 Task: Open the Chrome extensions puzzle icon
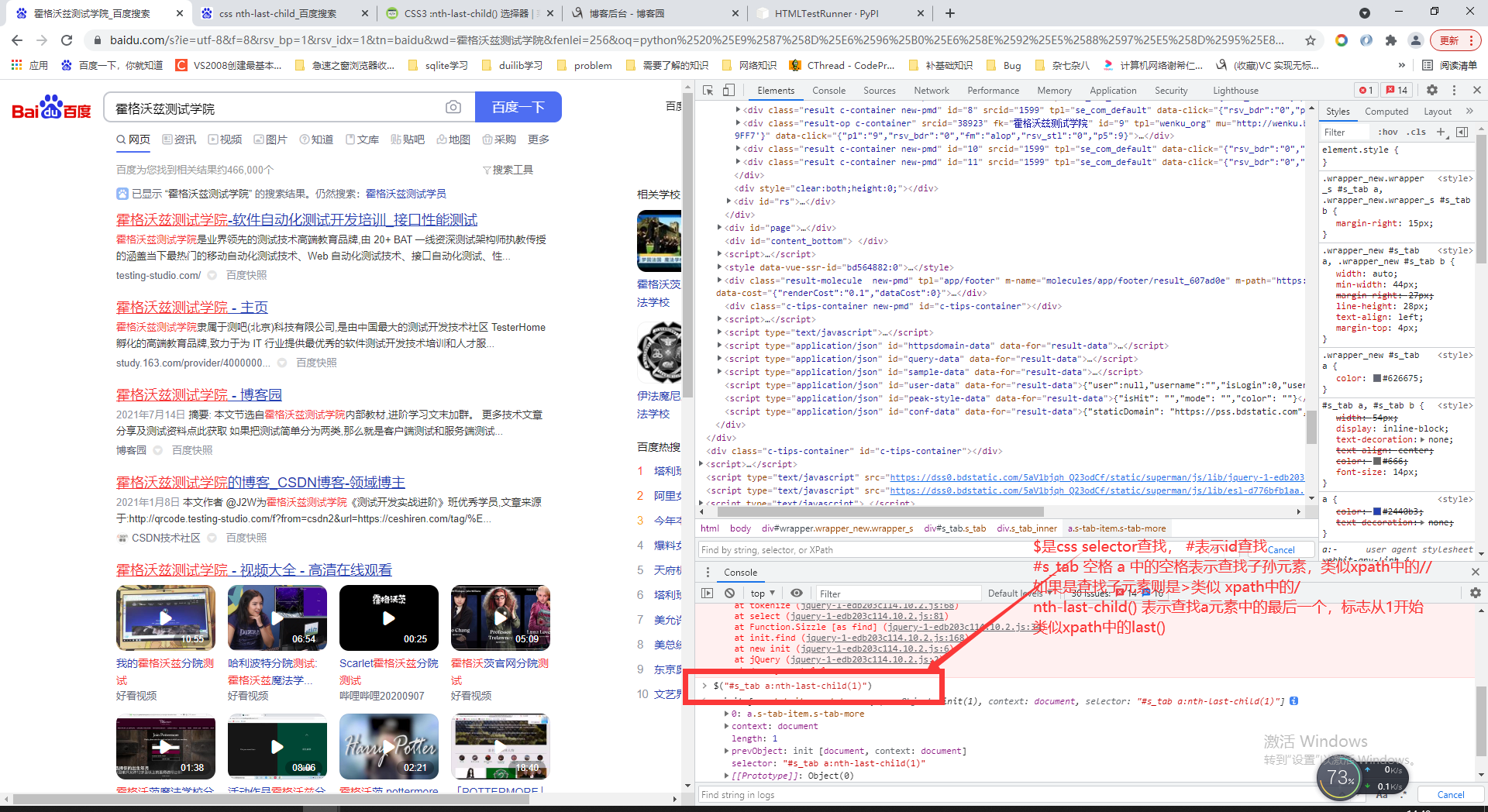click(x=1391, y=40)
